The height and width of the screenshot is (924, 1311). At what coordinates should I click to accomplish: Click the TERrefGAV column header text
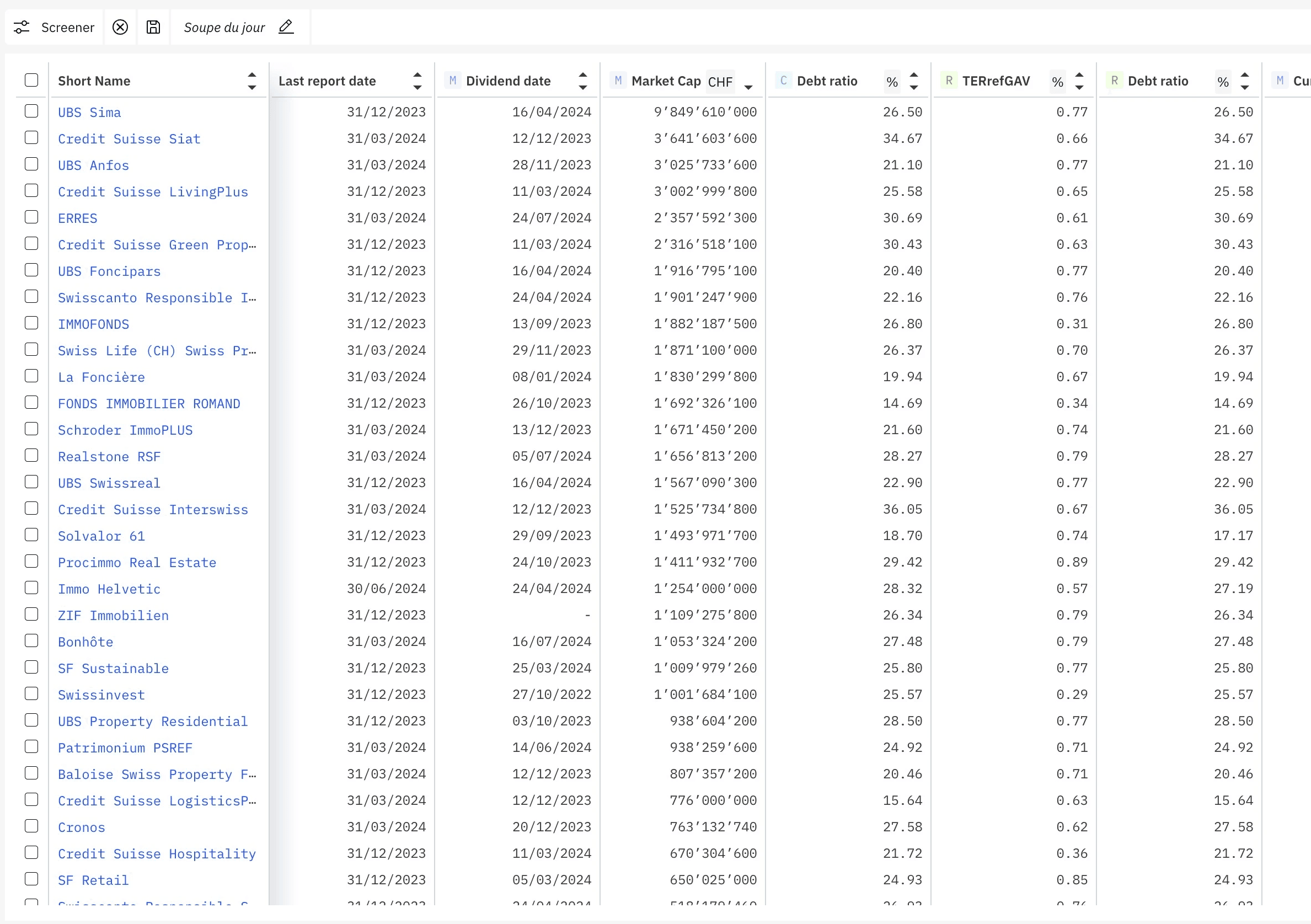[x=997, y=81]
